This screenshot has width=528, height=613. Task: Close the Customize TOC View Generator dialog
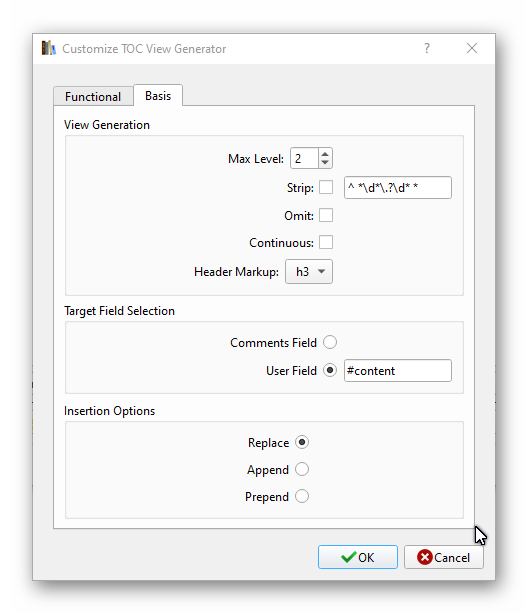tap(472, 48)
